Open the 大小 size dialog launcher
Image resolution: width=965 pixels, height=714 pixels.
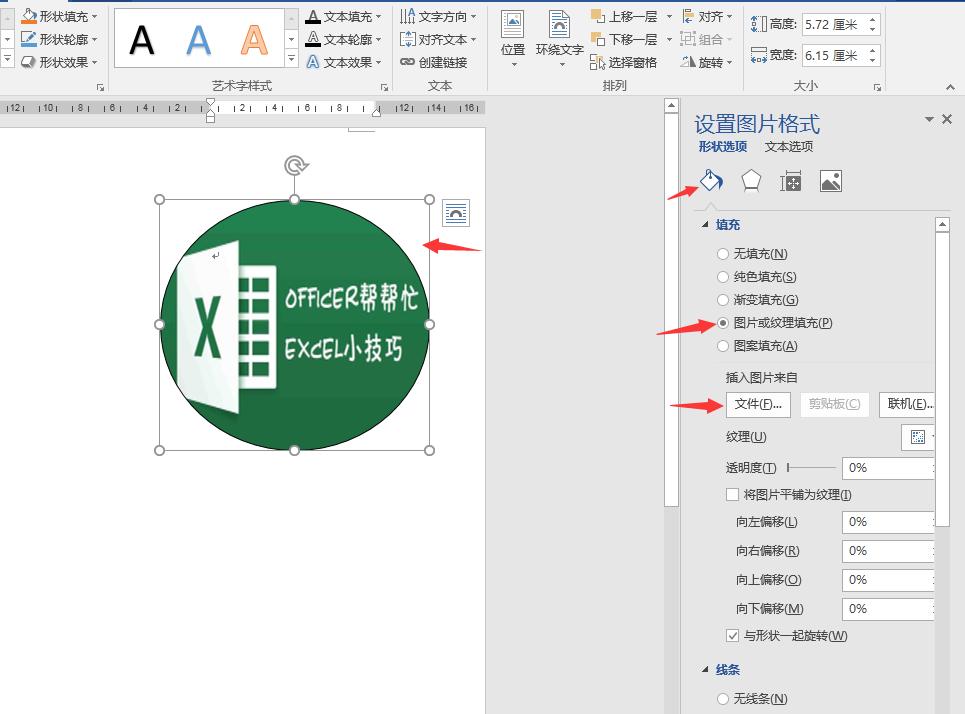point(877,87)
